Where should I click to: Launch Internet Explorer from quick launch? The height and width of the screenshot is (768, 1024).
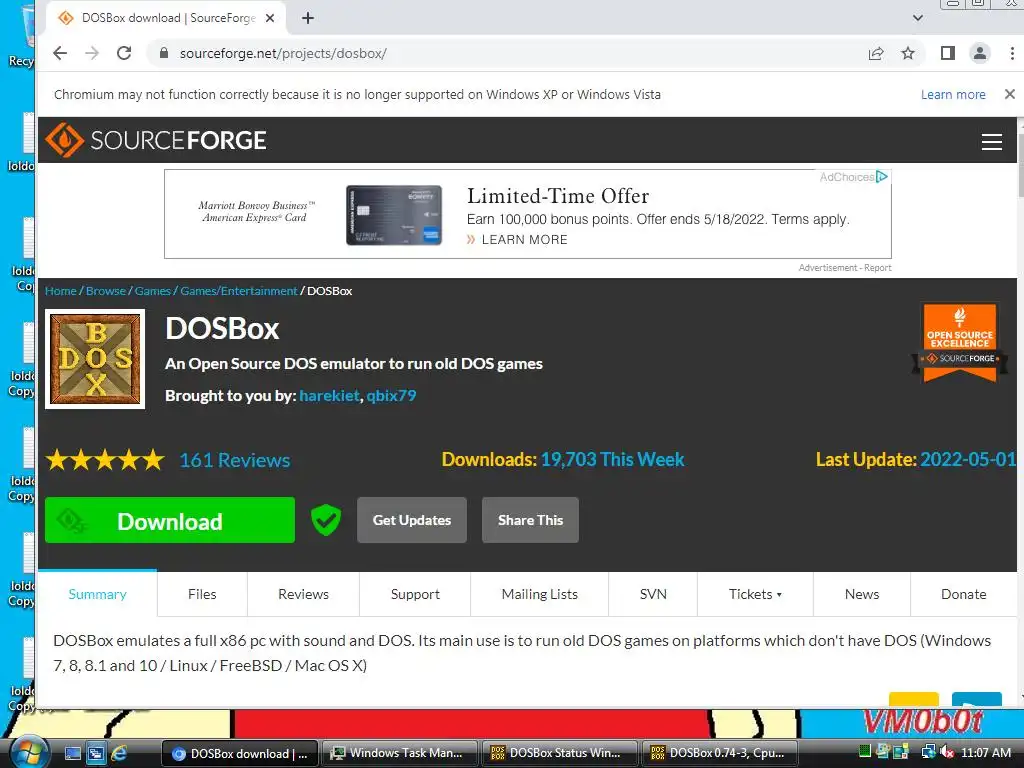pyautogui.click(x=120, y=753)
